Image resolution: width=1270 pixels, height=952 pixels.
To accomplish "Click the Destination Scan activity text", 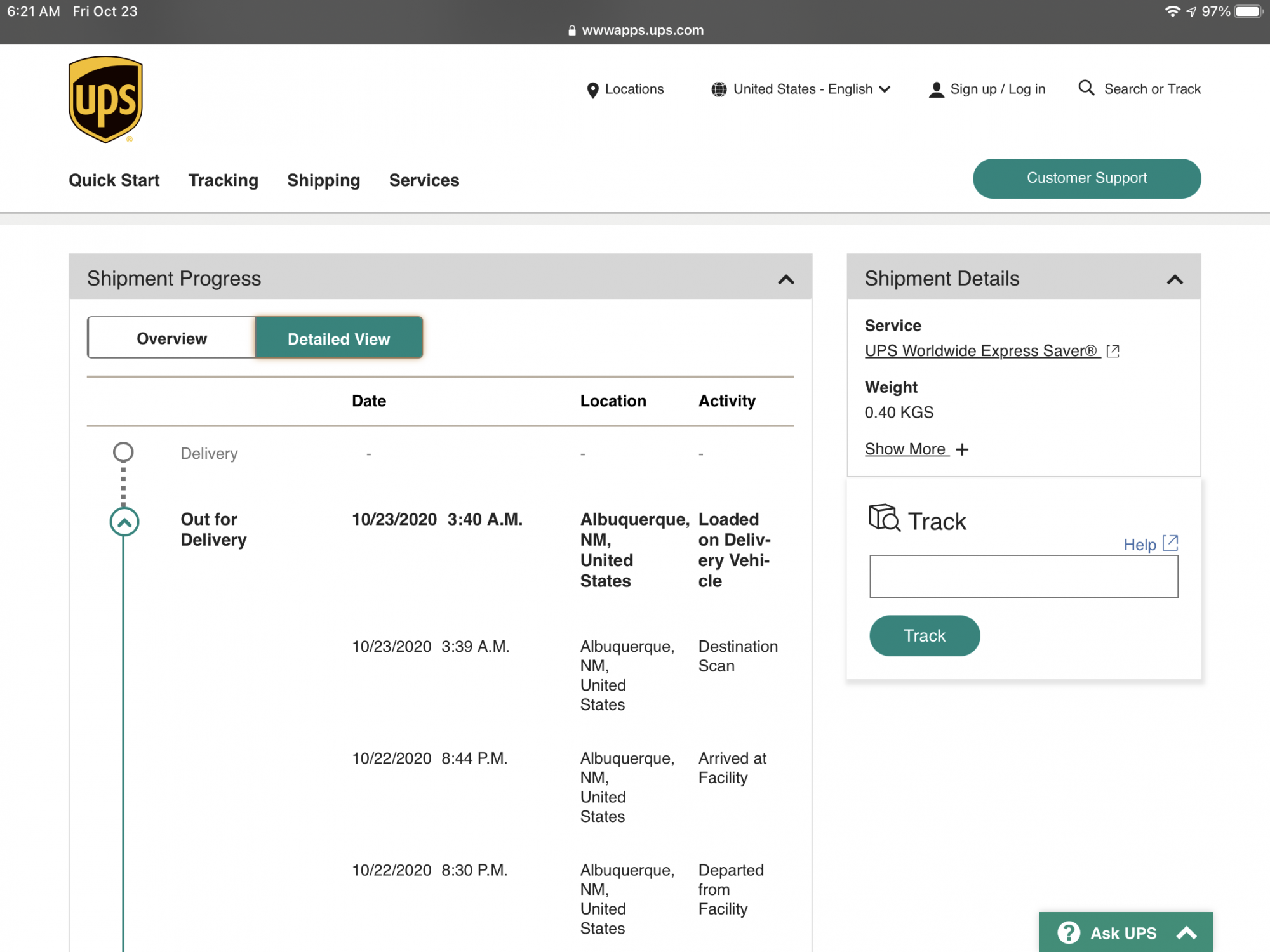I will click(x=738, y=656).
